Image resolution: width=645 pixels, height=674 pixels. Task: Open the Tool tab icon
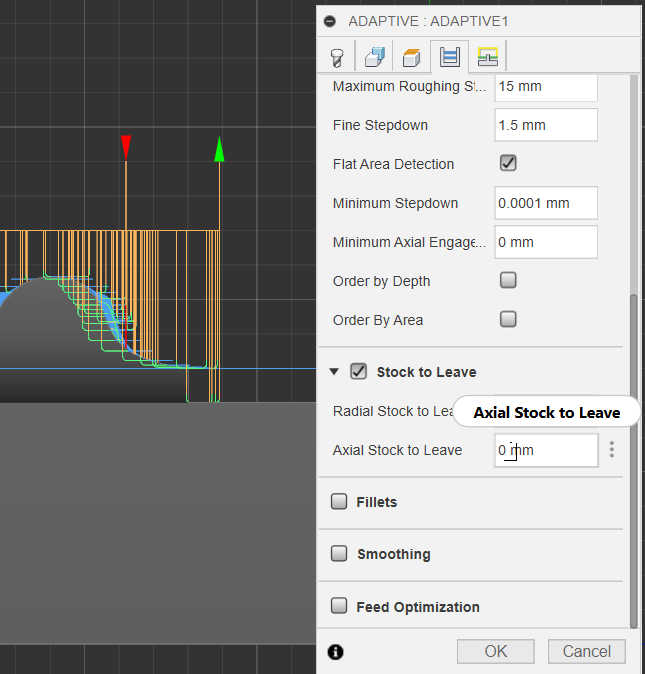pyautogui.click(x=336, y=56)
